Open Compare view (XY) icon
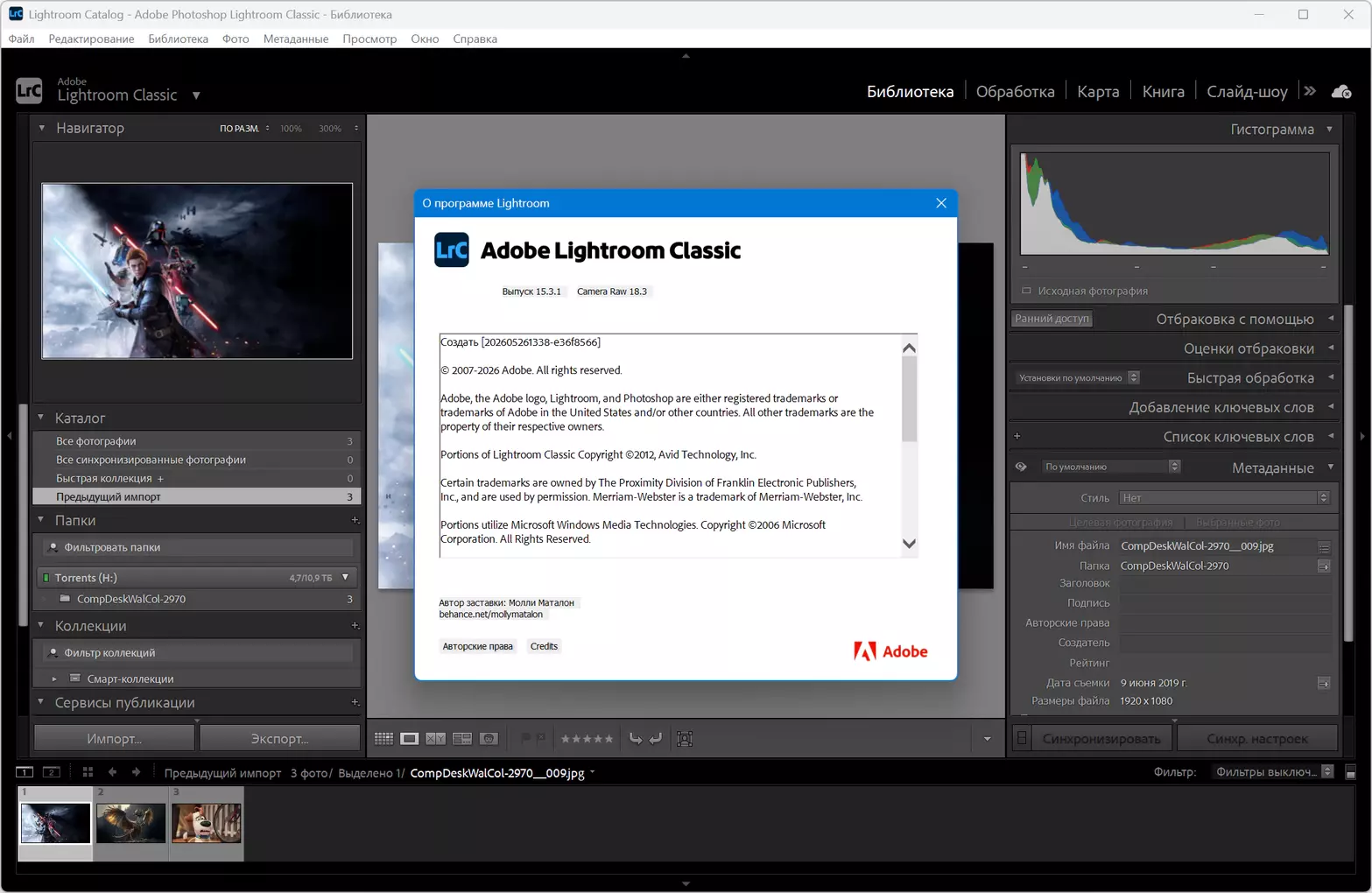This screenshot has width=1372, height=893. coord(435,739)
